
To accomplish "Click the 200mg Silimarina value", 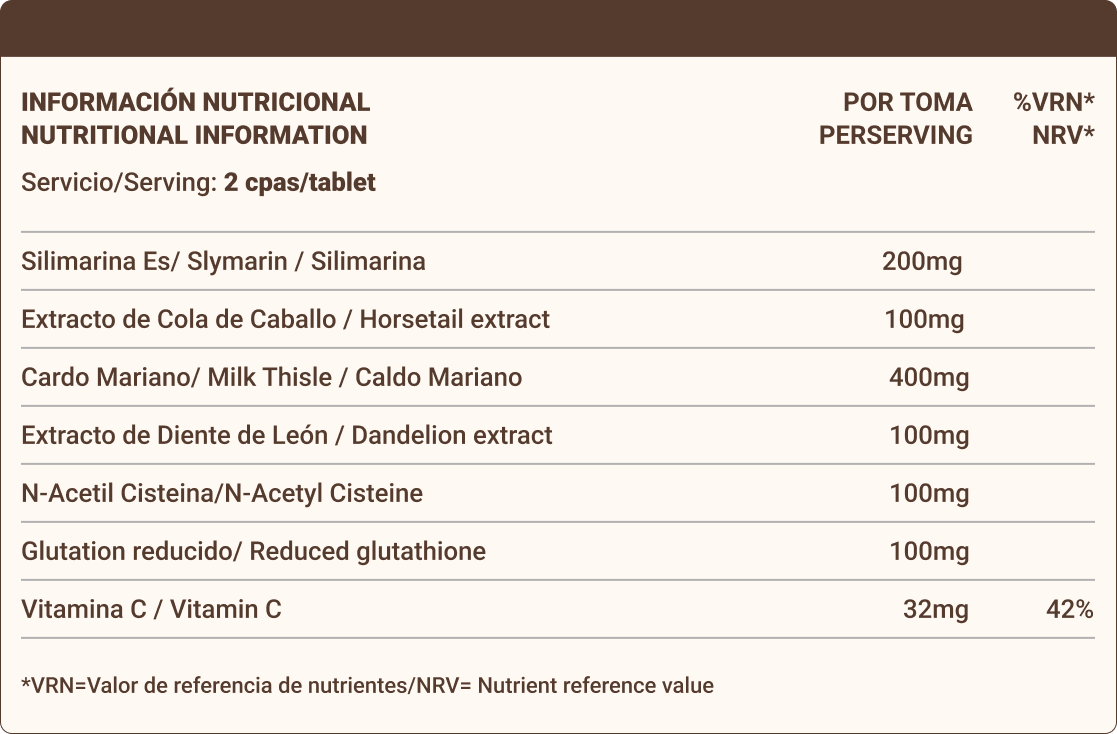I will 922,262.
